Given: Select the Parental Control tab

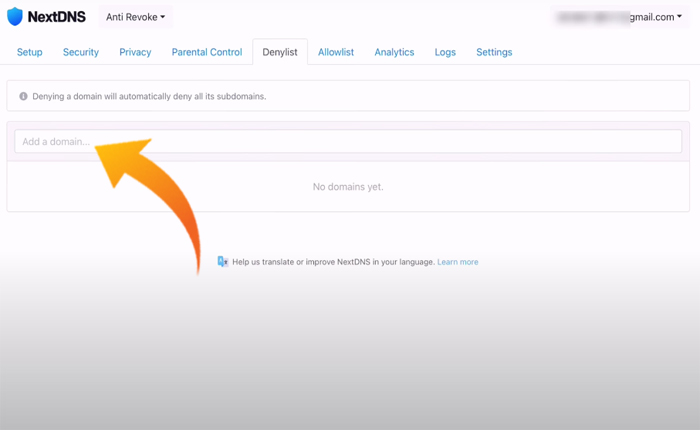Looking at the screenshot, I should [207, 52].
